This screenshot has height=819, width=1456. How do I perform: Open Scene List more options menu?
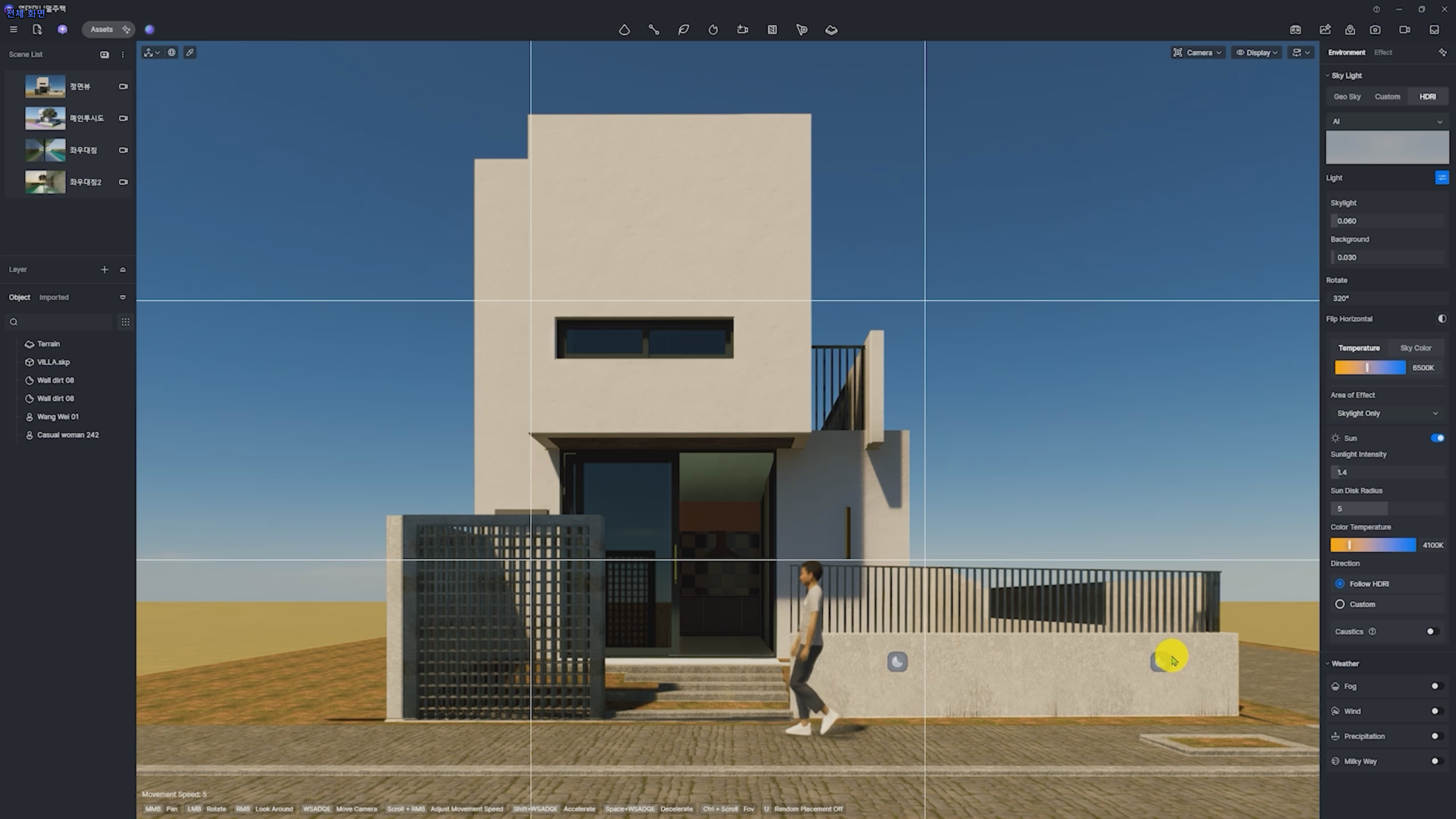[123, 55]
